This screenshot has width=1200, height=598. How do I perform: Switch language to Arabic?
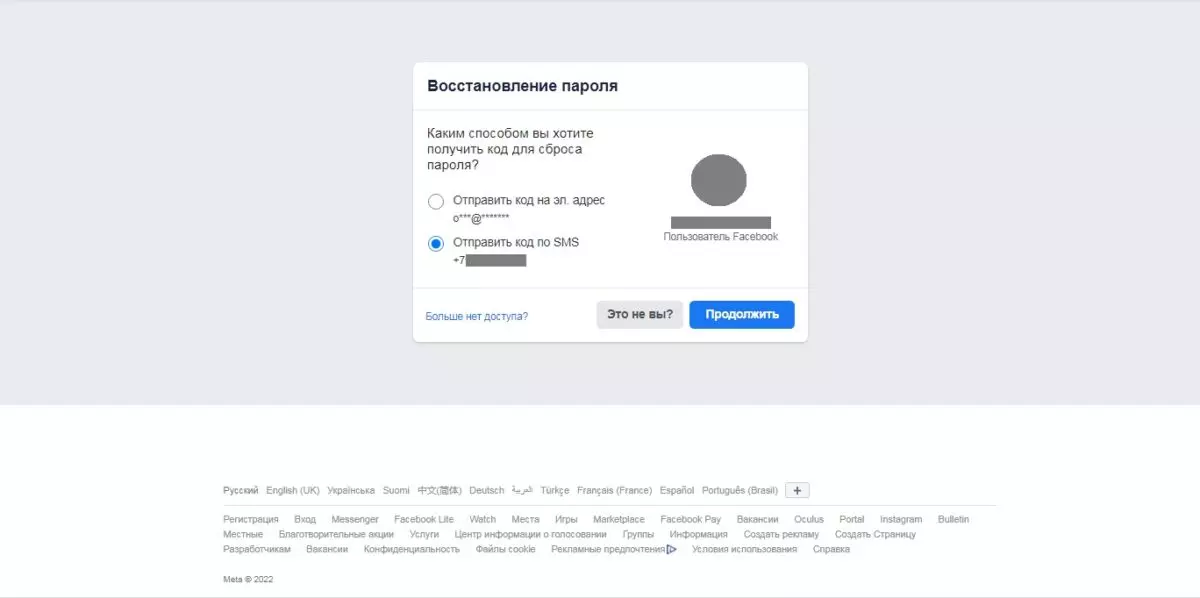522,490
